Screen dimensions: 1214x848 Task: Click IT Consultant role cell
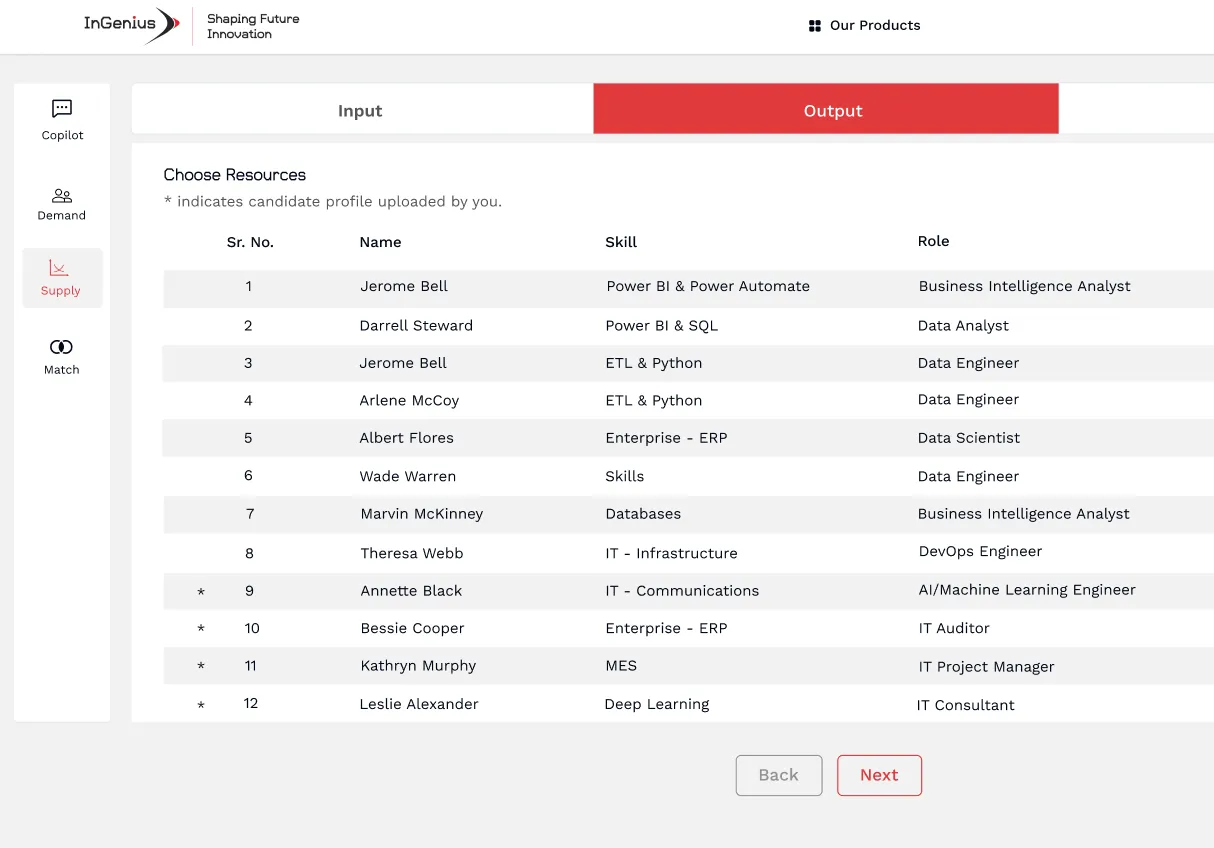coord(965,705)
